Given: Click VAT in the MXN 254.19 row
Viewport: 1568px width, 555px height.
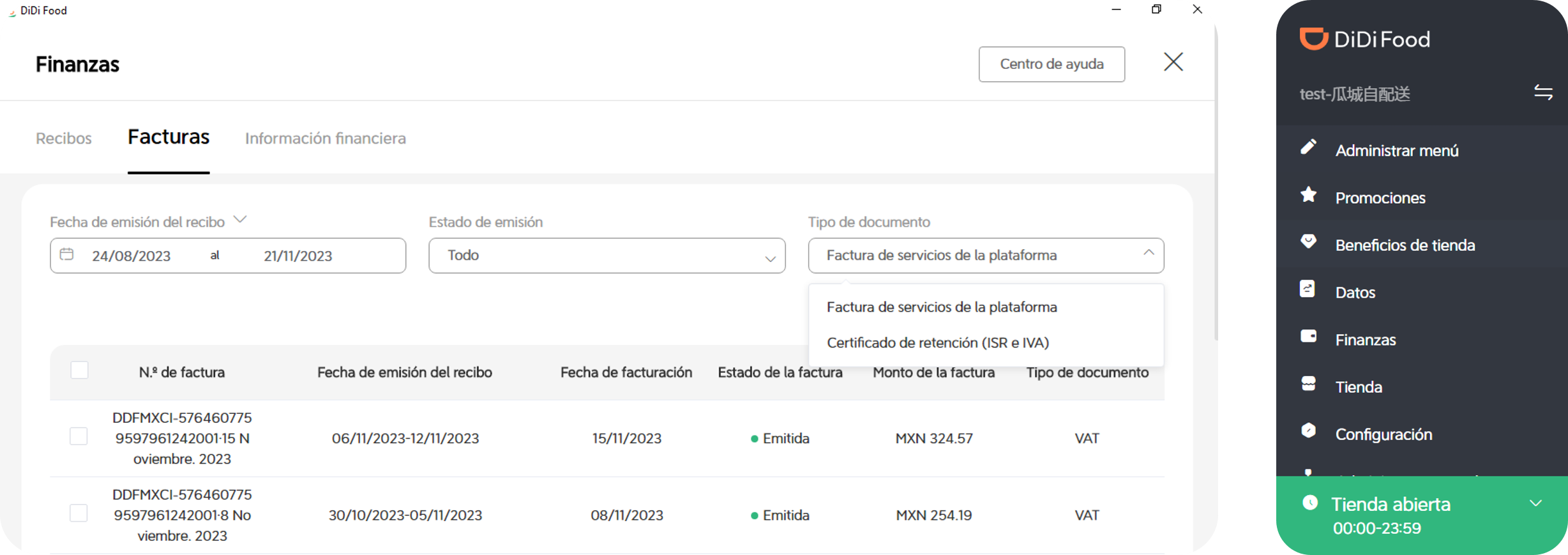Looking at the screenshot, I should point(1087,515).
